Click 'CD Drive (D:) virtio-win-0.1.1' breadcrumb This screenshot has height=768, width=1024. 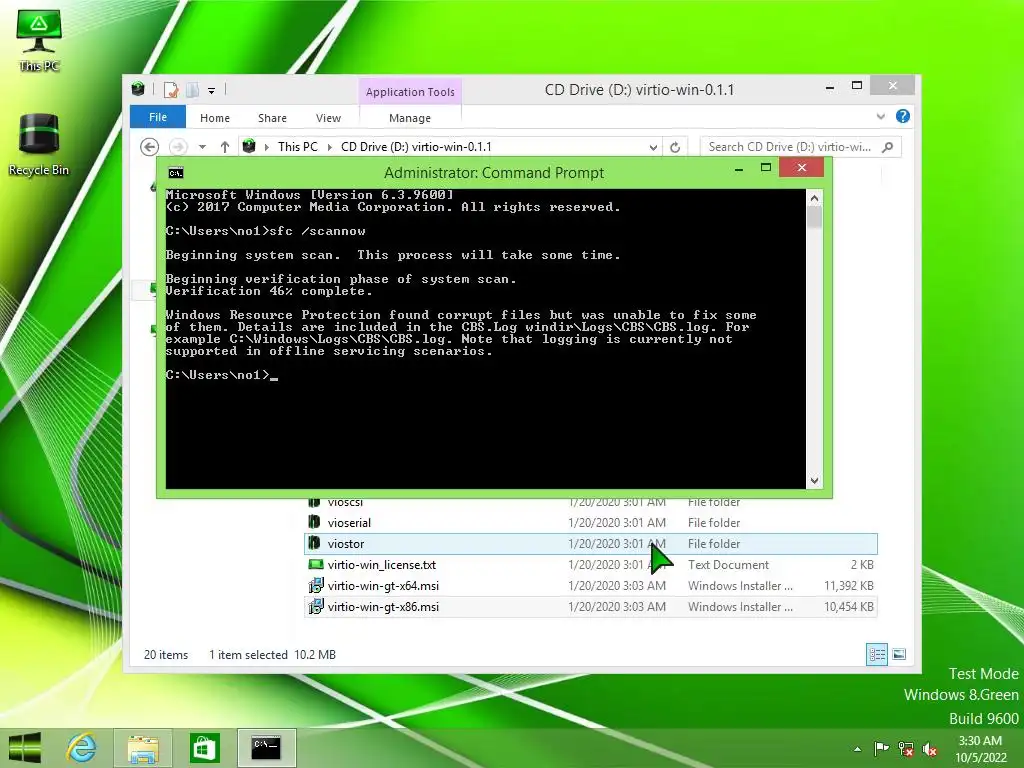[416, 147]
